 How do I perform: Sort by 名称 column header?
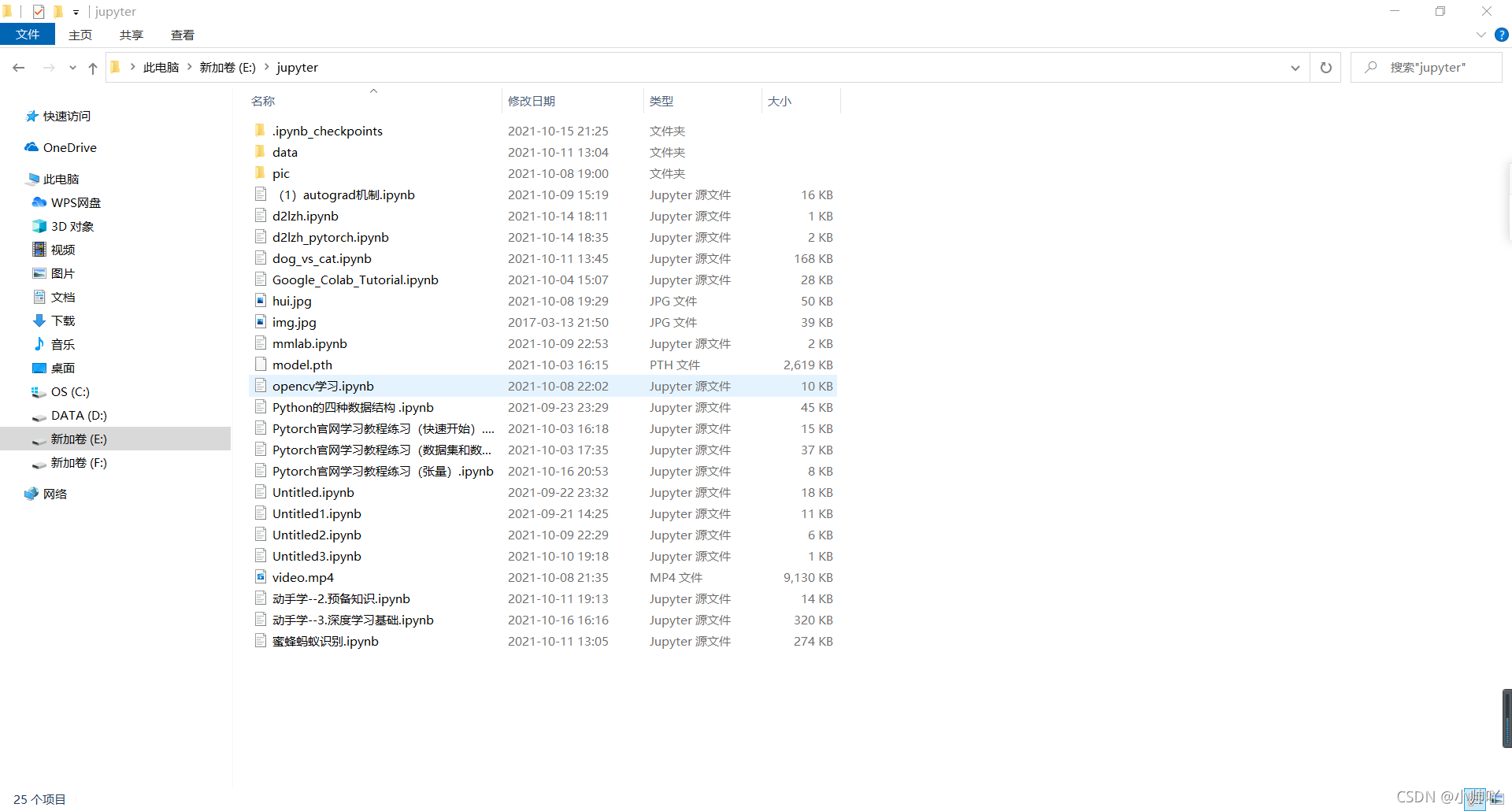tap(374, 101)
